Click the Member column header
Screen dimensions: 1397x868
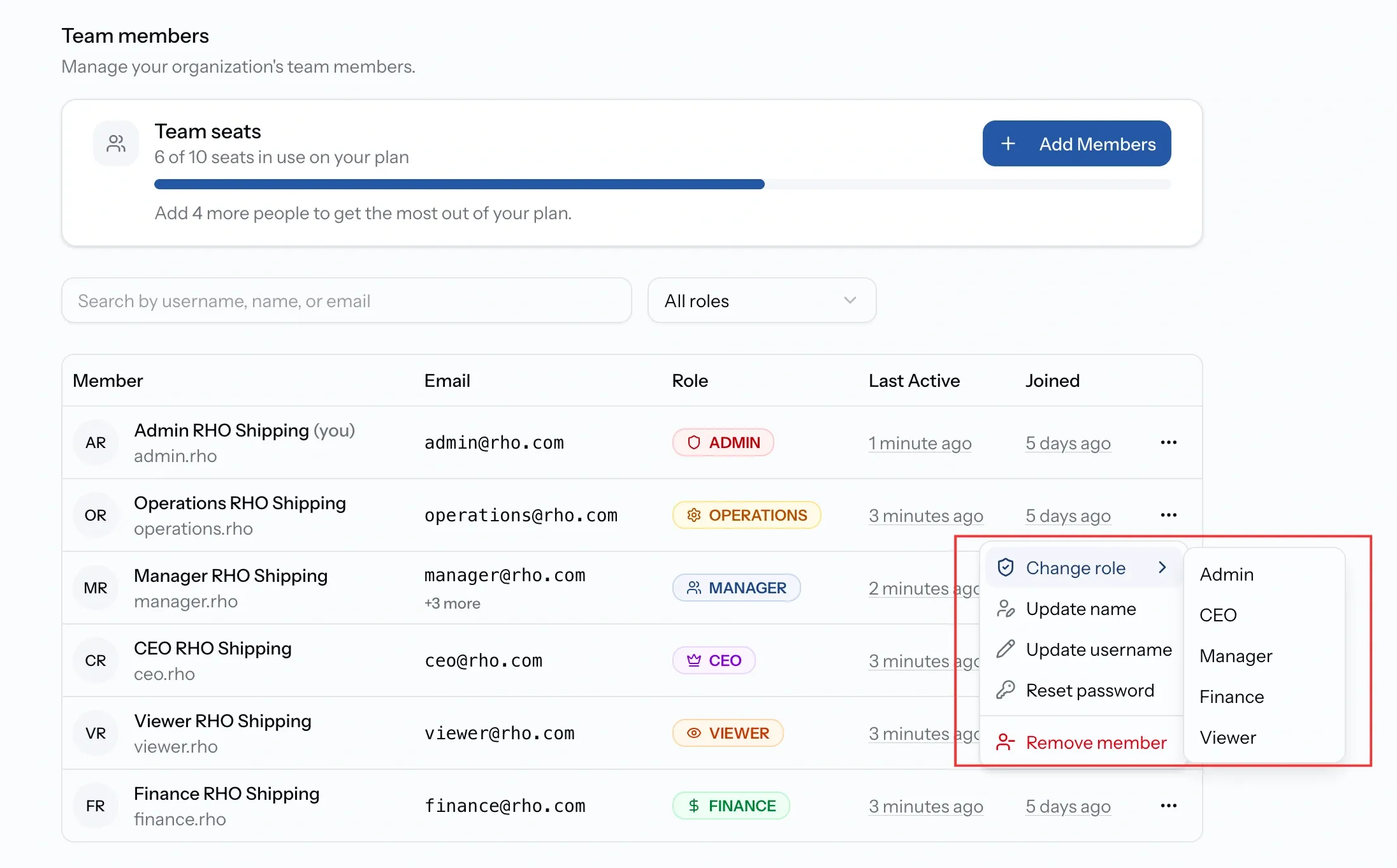(x=108, y=380)
